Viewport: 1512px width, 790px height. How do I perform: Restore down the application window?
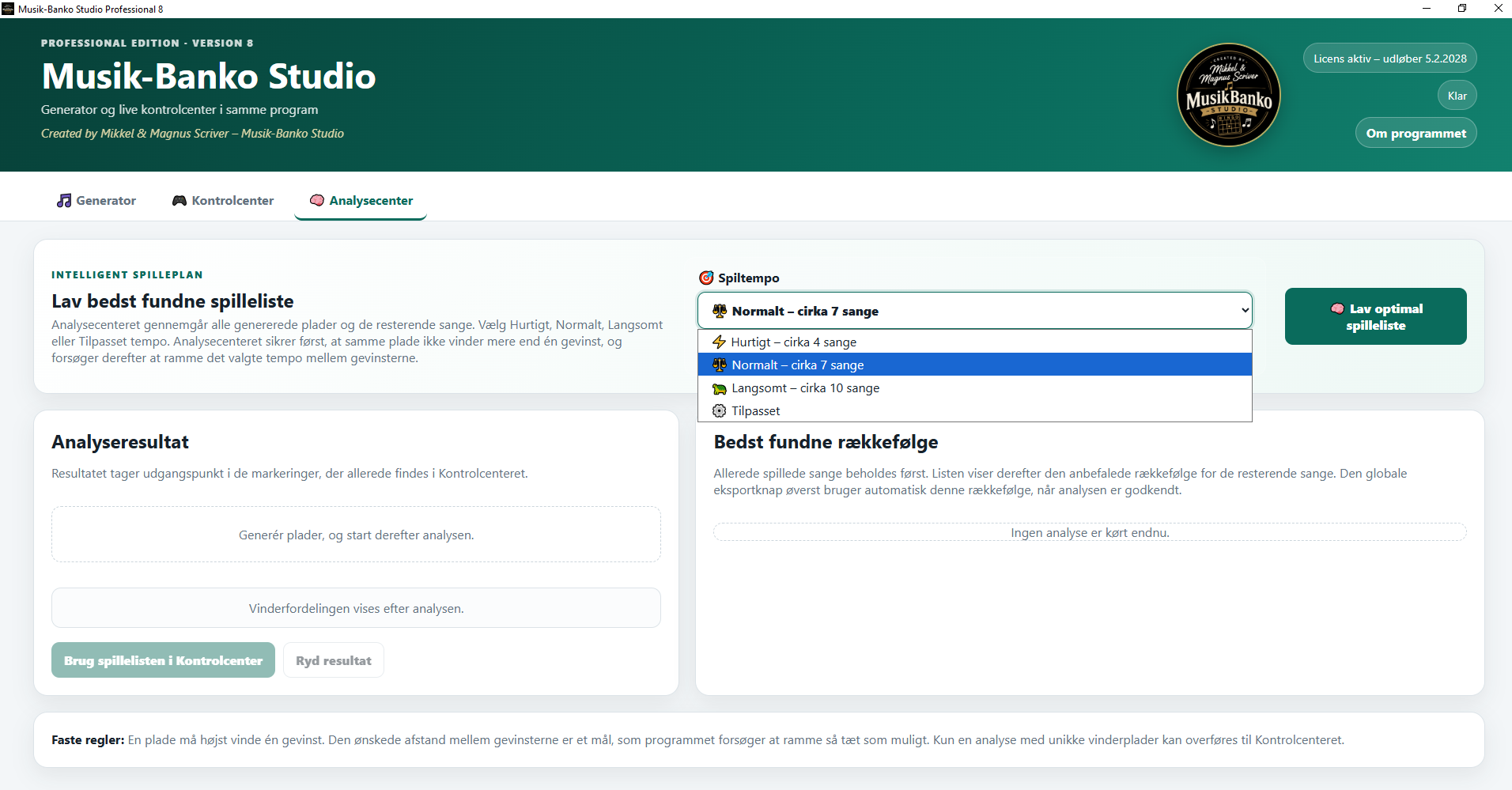click(1462, 9)
